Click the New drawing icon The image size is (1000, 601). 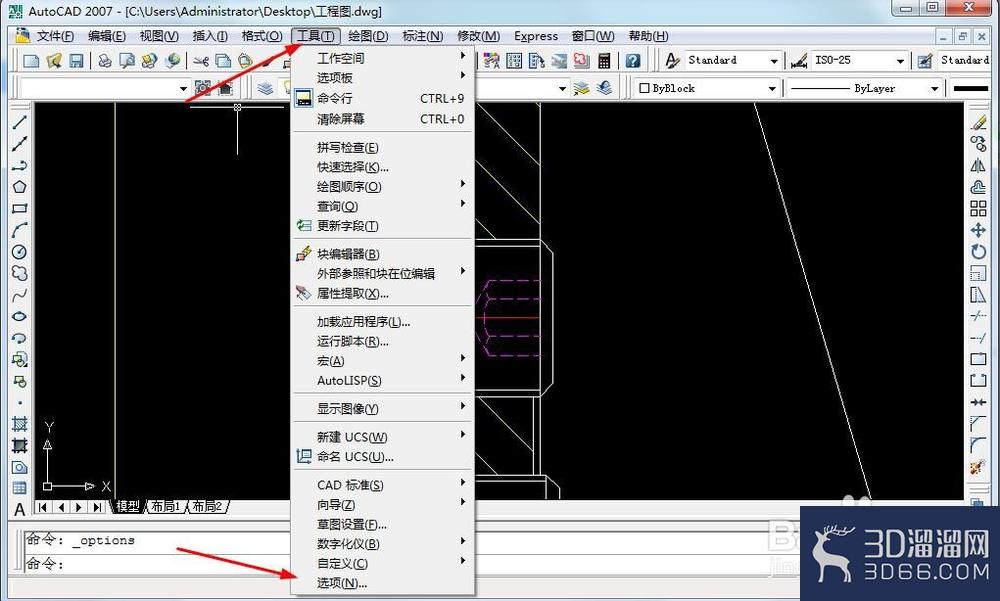pos(31,61)
